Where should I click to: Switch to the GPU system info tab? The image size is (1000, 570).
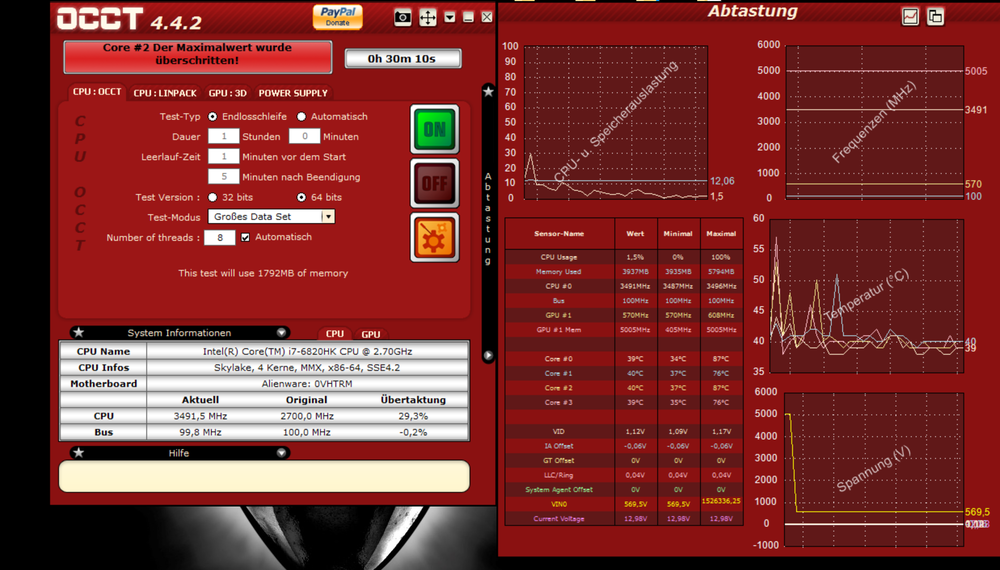point(371,334)
